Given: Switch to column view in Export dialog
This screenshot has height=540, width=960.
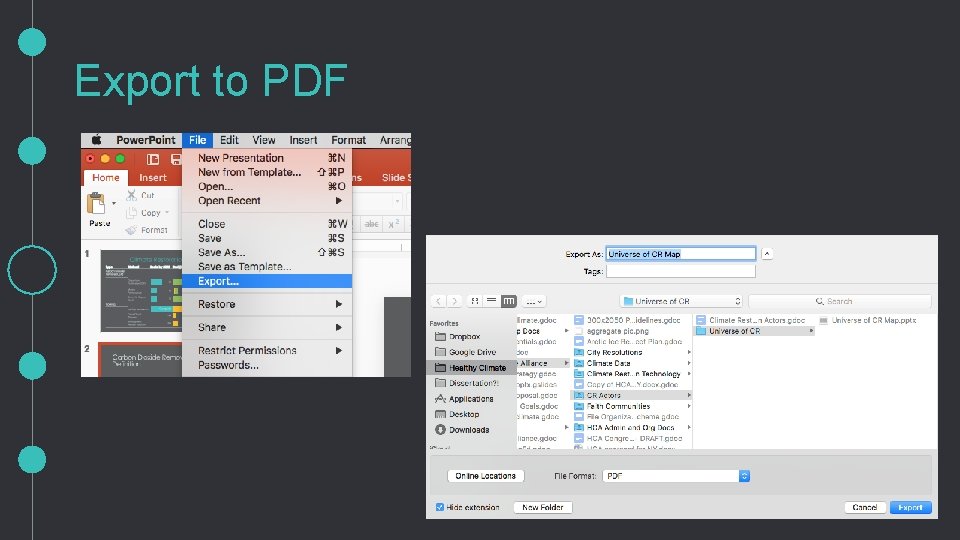Looking at the screenshot, I should (x=508, y=301).
